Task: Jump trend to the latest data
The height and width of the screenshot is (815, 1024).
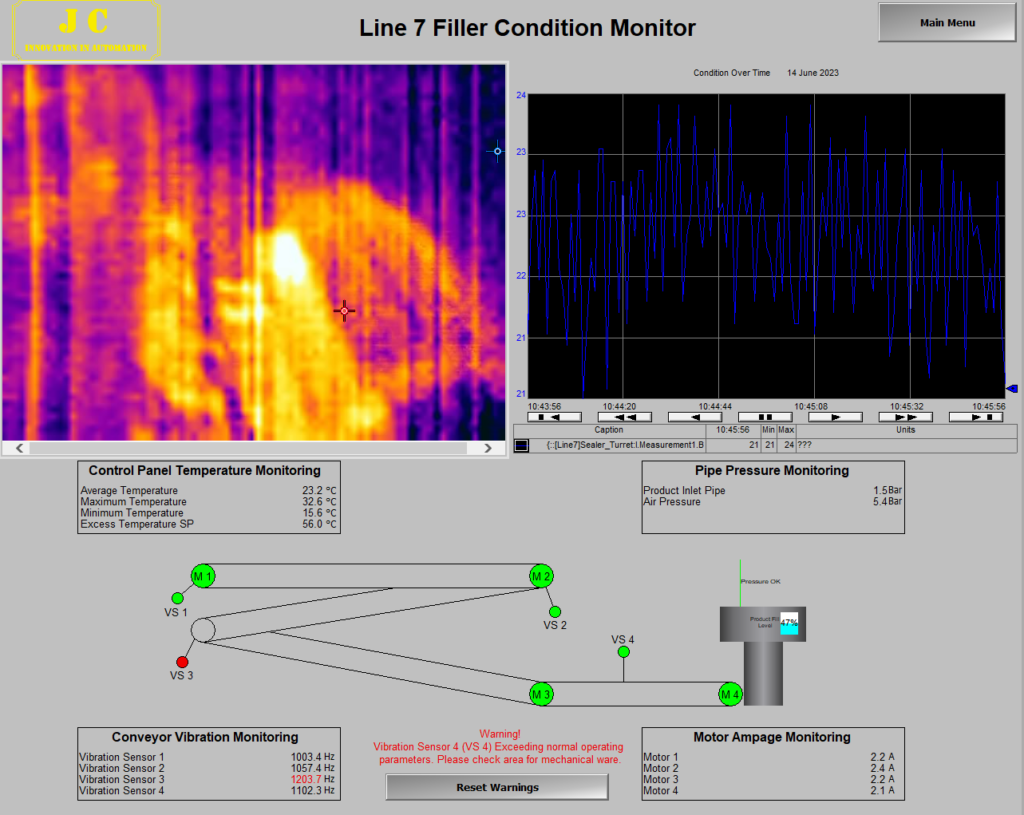Action: (x=975, y=417)
